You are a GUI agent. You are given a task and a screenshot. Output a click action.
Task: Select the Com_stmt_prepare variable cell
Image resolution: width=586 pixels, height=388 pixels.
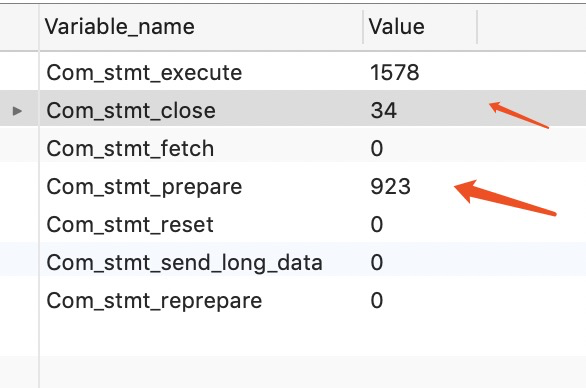tap(144, 187)
